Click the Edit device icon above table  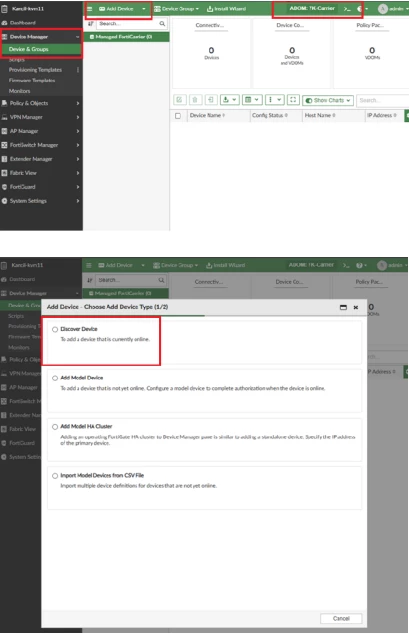179,99
